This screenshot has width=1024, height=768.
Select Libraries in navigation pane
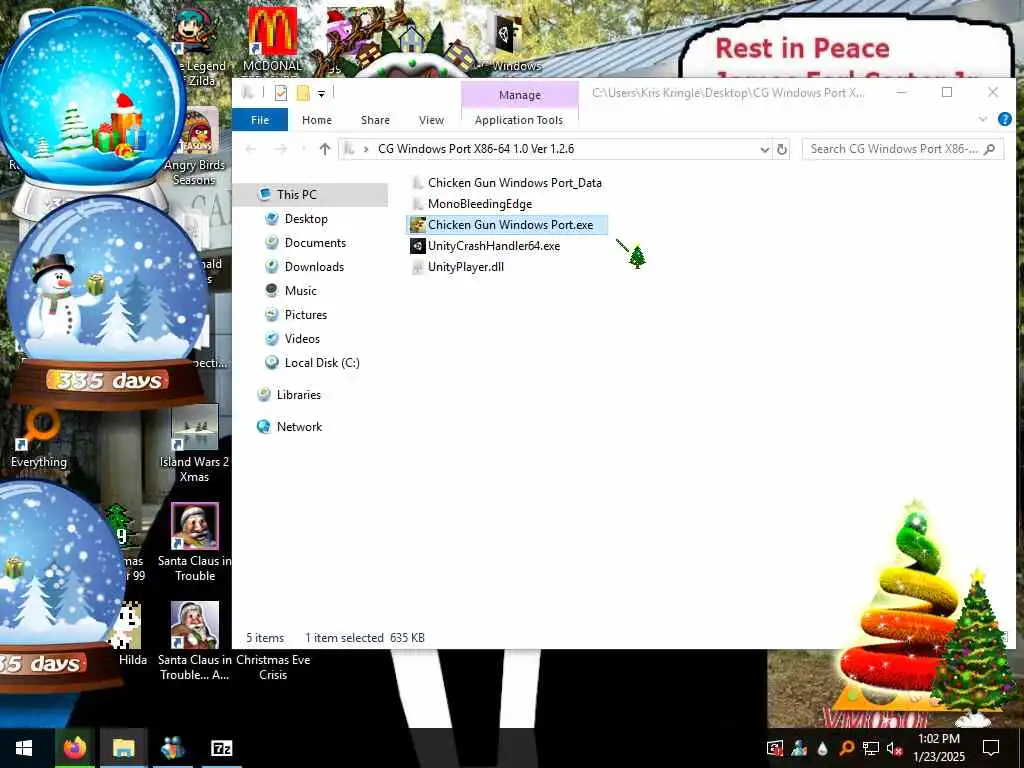[298, 395]
